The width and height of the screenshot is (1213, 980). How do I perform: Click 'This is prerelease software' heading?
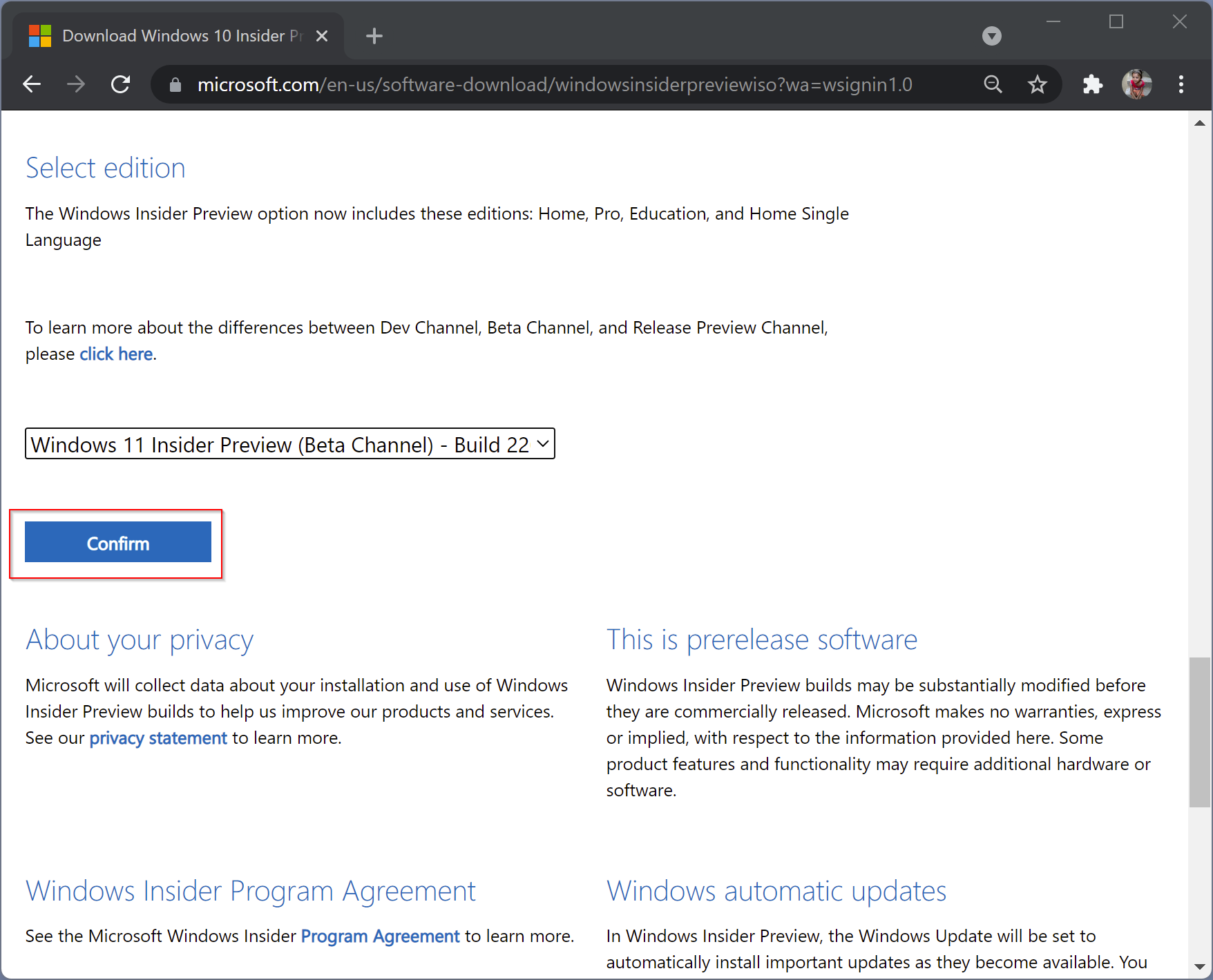coord(762,640)
